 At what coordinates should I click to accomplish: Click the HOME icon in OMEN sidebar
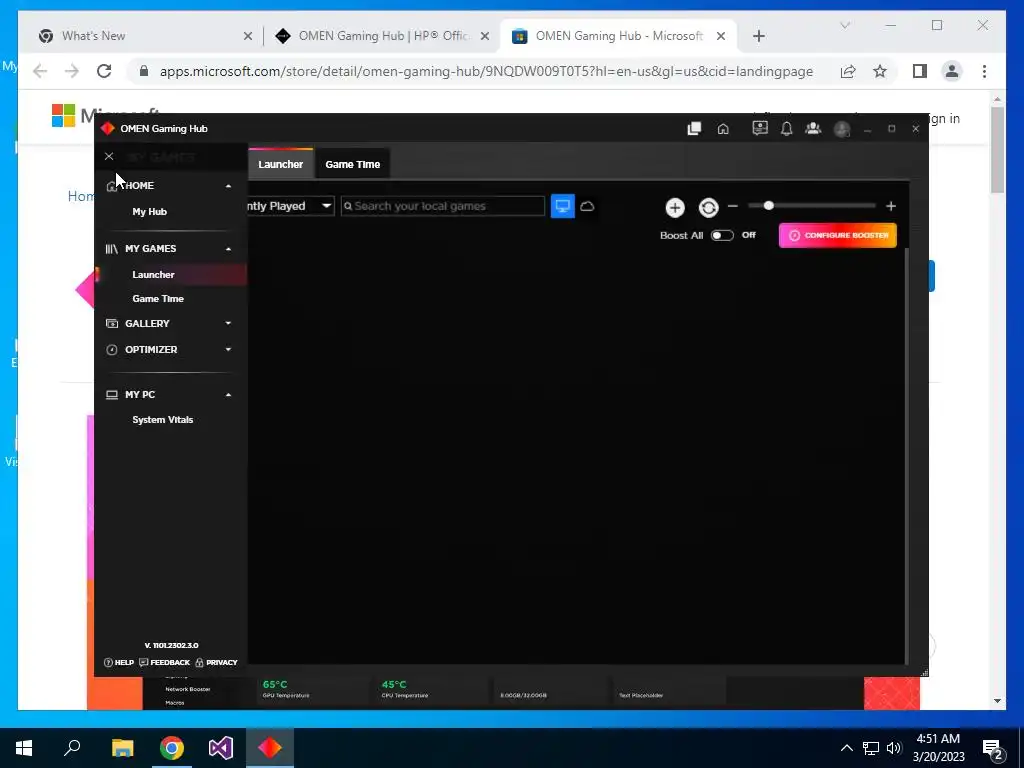click(x=112, y=186)
